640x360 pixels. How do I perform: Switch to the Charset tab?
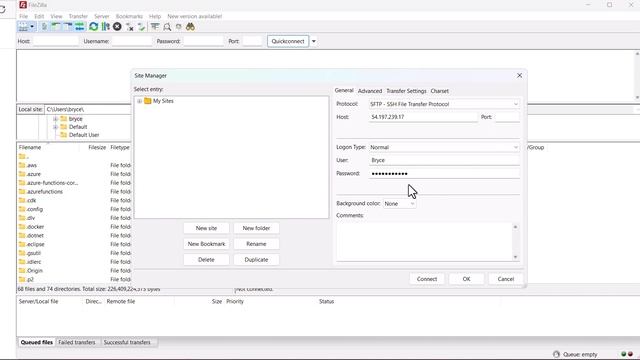(440, 91)
